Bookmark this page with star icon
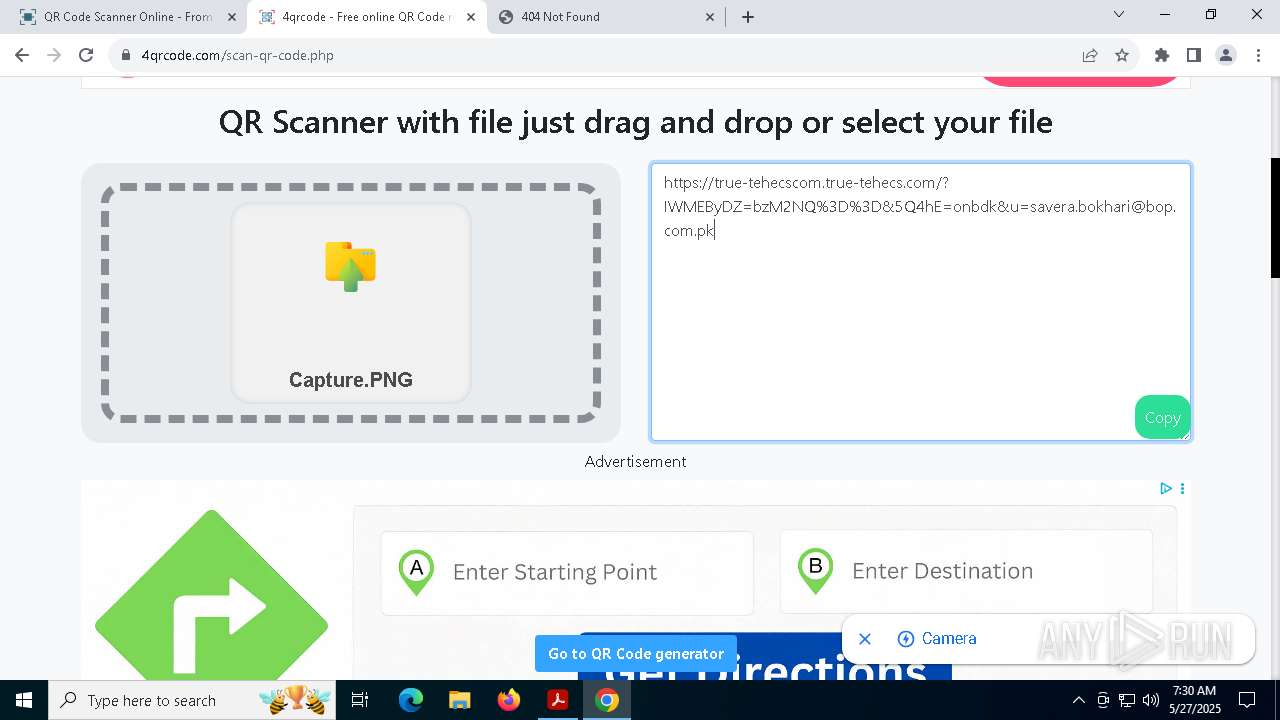1280x720 pixels. pos(1122,55)
